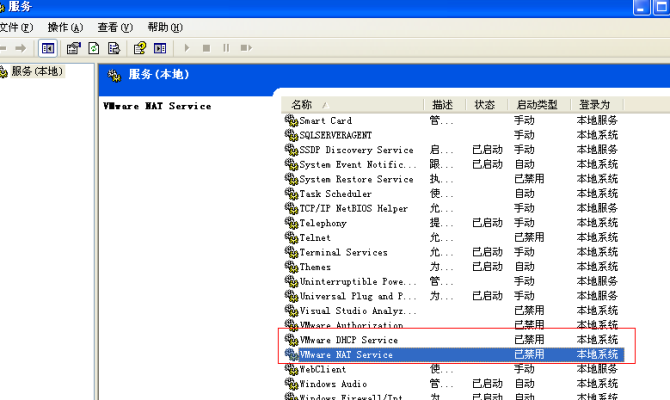Image resolution: width=670 pixels, height=400 pixels.
Task: Select the SSDP Discovery Service row
Action: (453, 150)
